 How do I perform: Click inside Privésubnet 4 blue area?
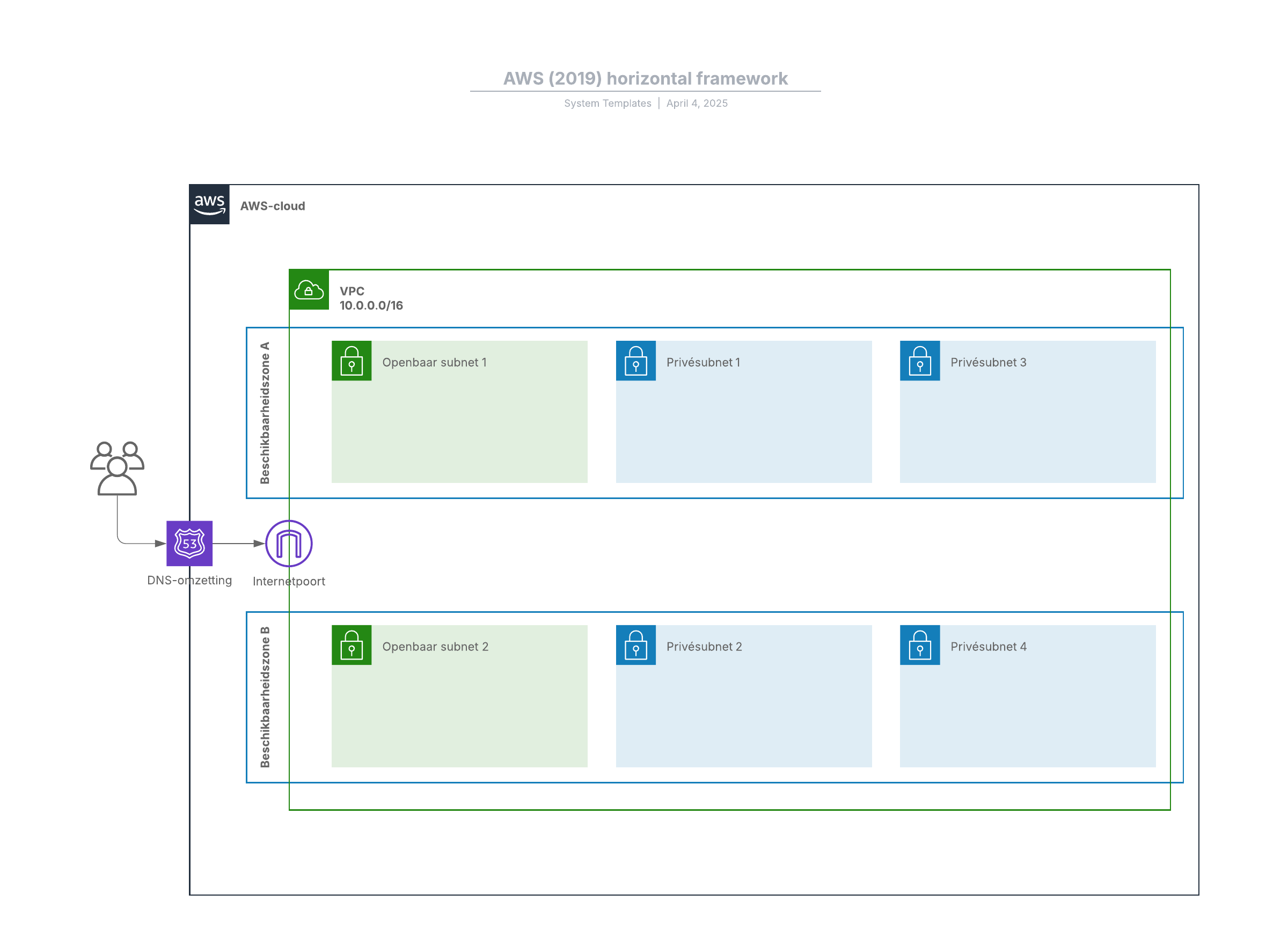pyautogui.click(x=1028, y=715)
